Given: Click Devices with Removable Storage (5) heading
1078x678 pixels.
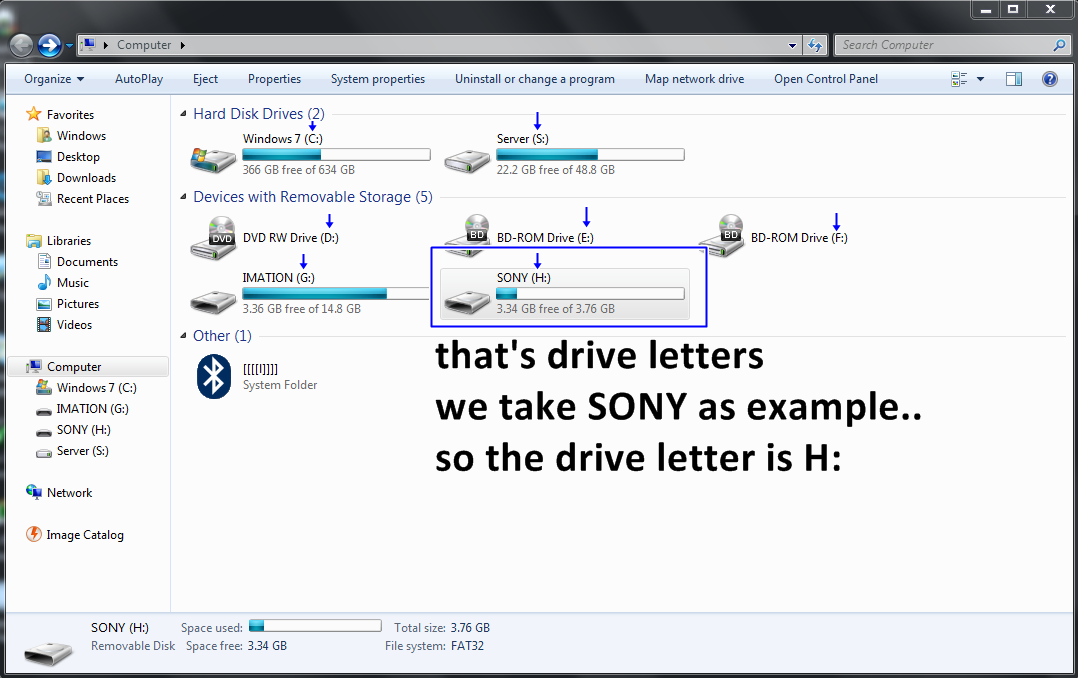Looking at the screenshot, I should [x=313, y=197].
